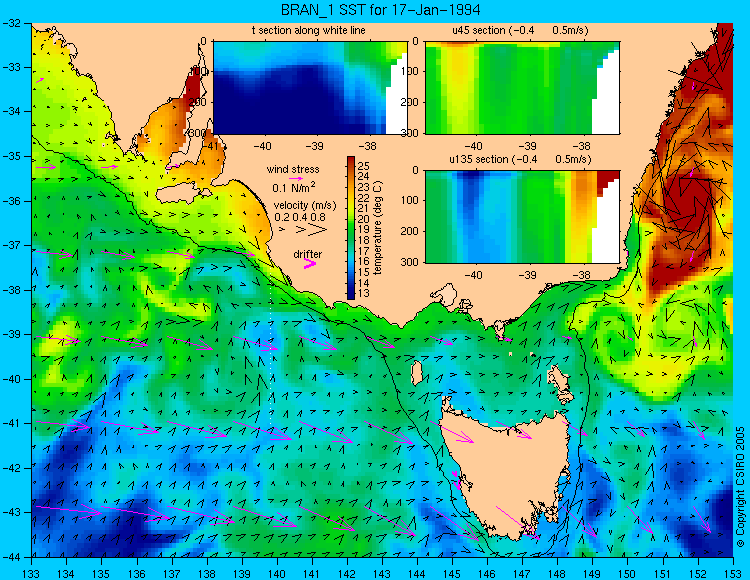Click the 'drifter' legend label
This screenshot has width=750, height=580.
[308, 254]
